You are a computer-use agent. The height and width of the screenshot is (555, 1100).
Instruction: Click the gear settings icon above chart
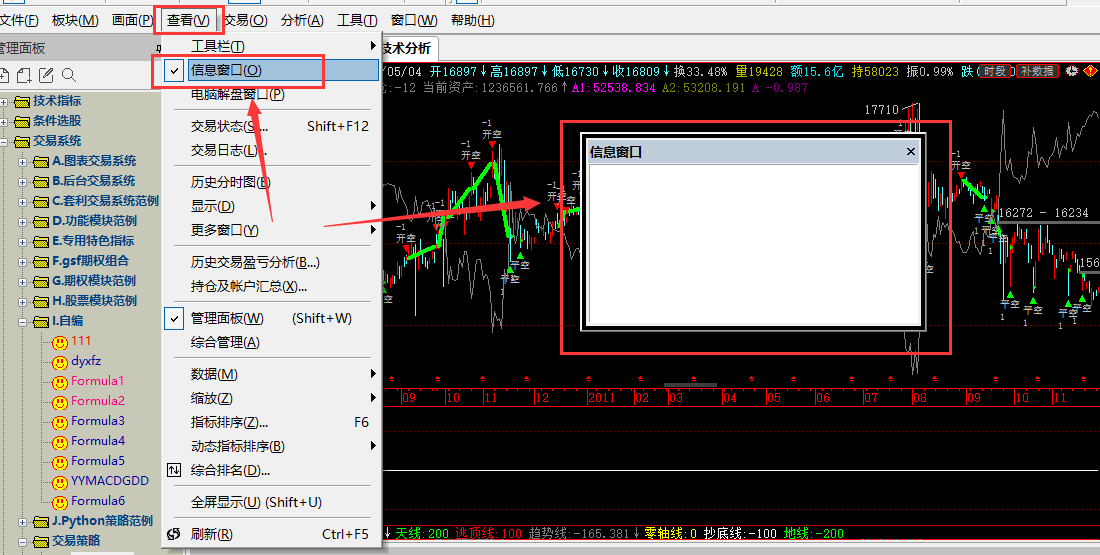tap(1071, 71)
